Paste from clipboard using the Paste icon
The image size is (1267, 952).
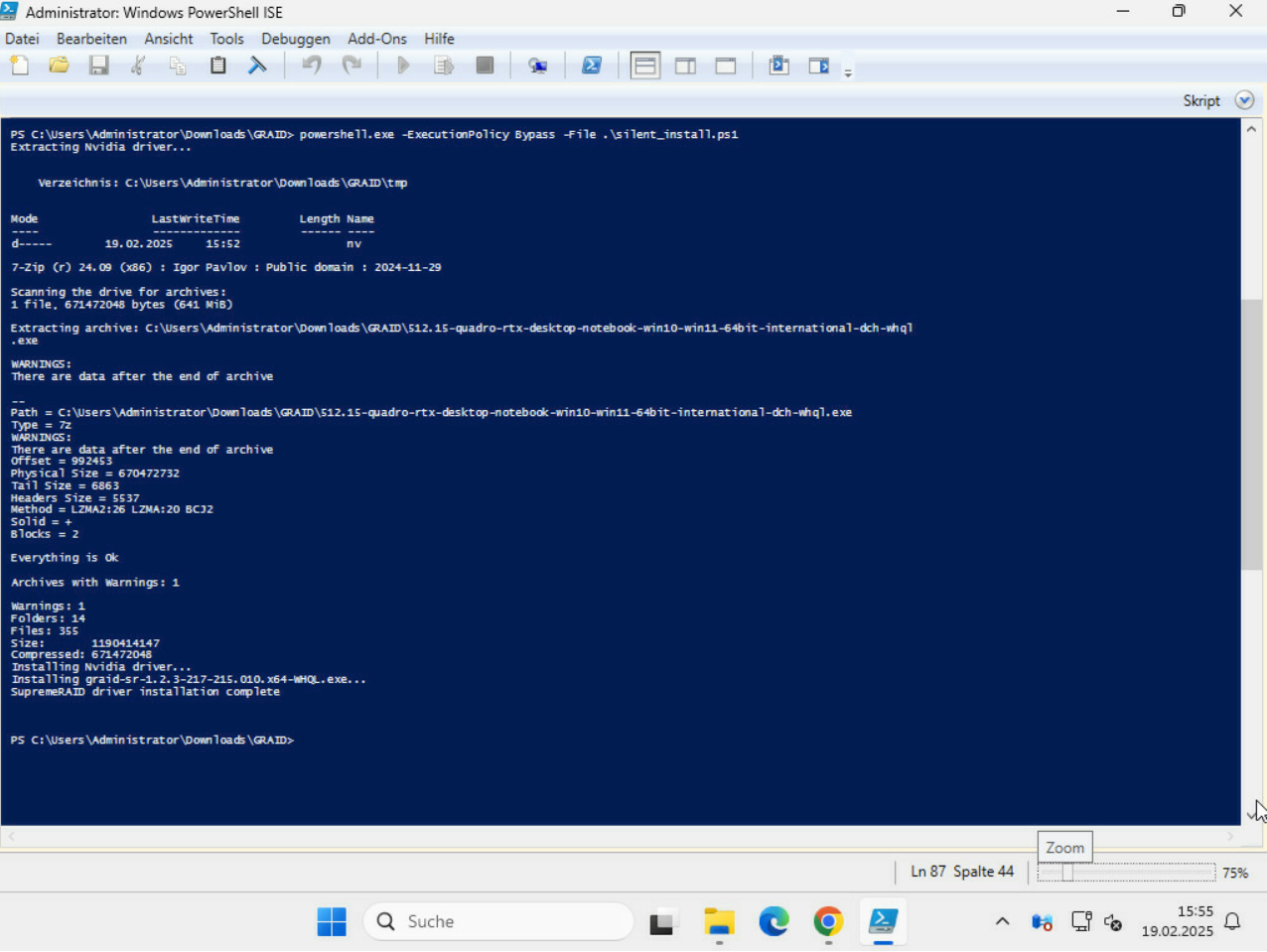coord(218,66)
